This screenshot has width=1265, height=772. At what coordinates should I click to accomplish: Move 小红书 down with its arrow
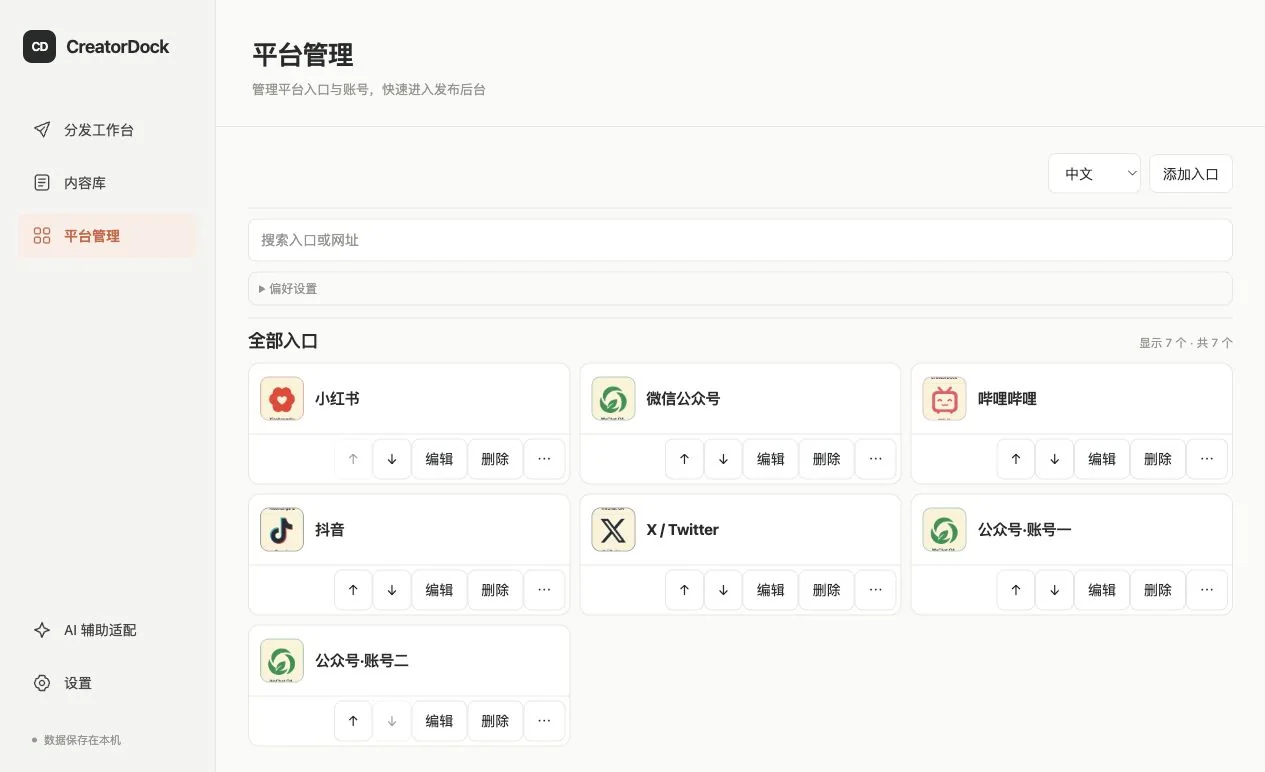[392, 459]
